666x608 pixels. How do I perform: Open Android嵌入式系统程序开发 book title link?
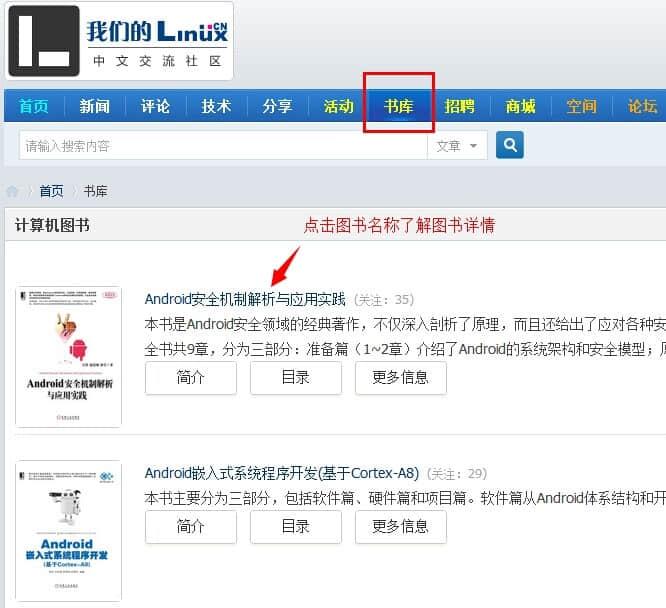282,473
